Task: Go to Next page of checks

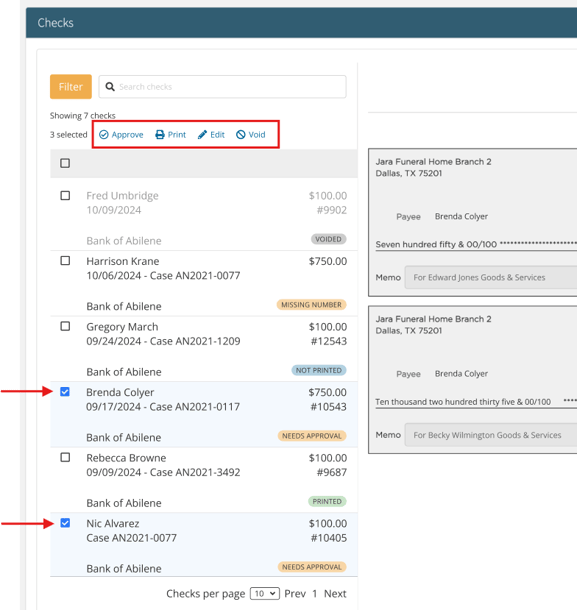Action: pos(335,594)
